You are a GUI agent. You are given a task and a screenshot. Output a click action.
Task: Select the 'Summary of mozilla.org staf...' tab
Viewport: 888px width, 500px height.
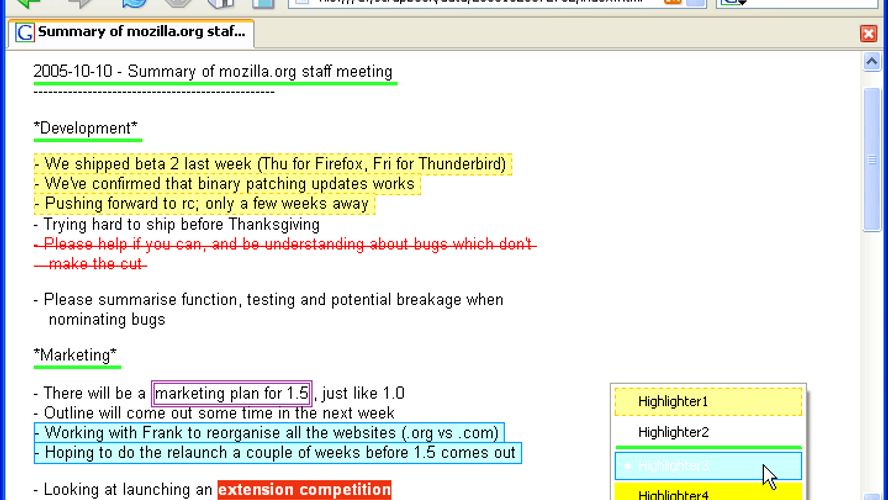click(x=131, y=33)
